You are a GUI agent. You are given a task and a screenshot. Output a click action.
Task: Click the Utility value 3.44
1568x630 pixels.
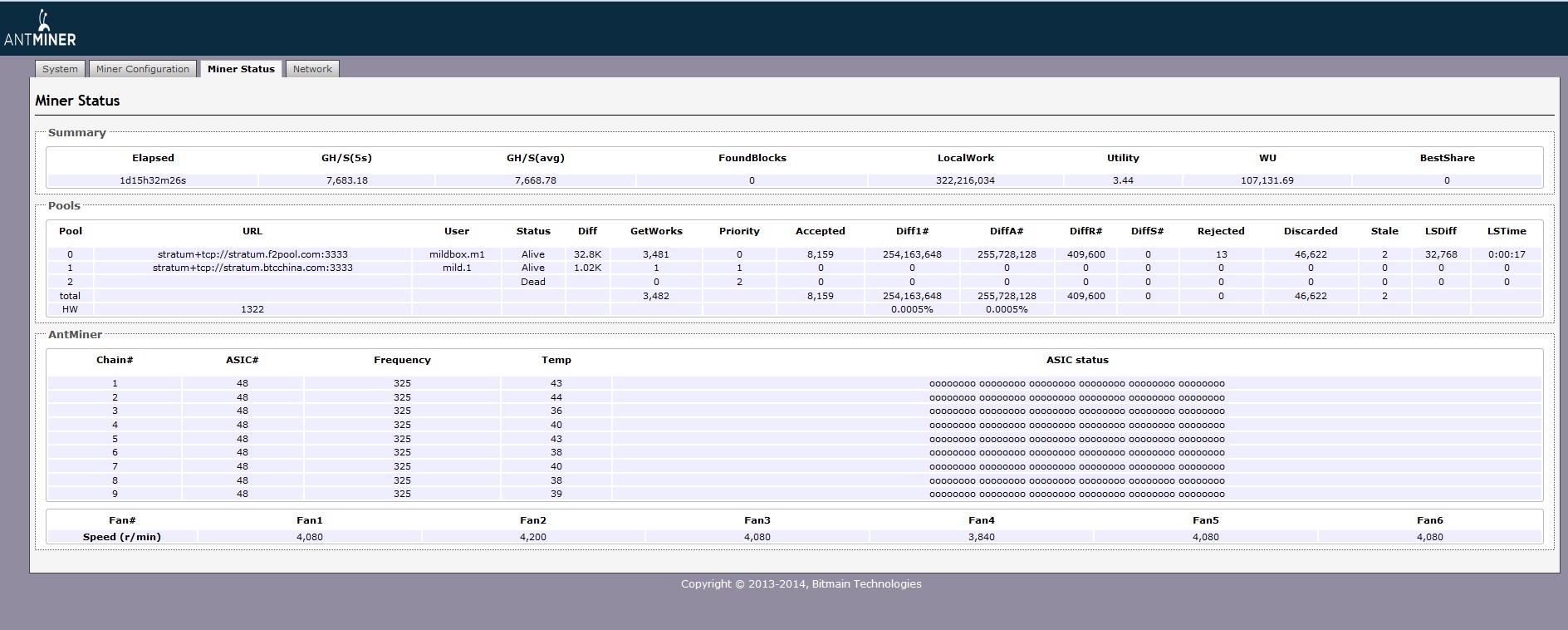[1123, 180]
